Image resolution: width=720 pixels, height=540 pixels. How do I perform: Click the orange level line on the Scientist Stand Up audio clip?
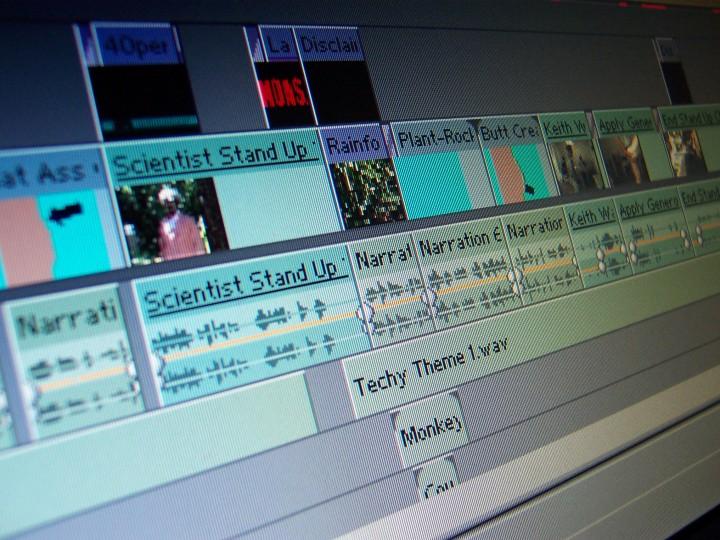(259, 337)
